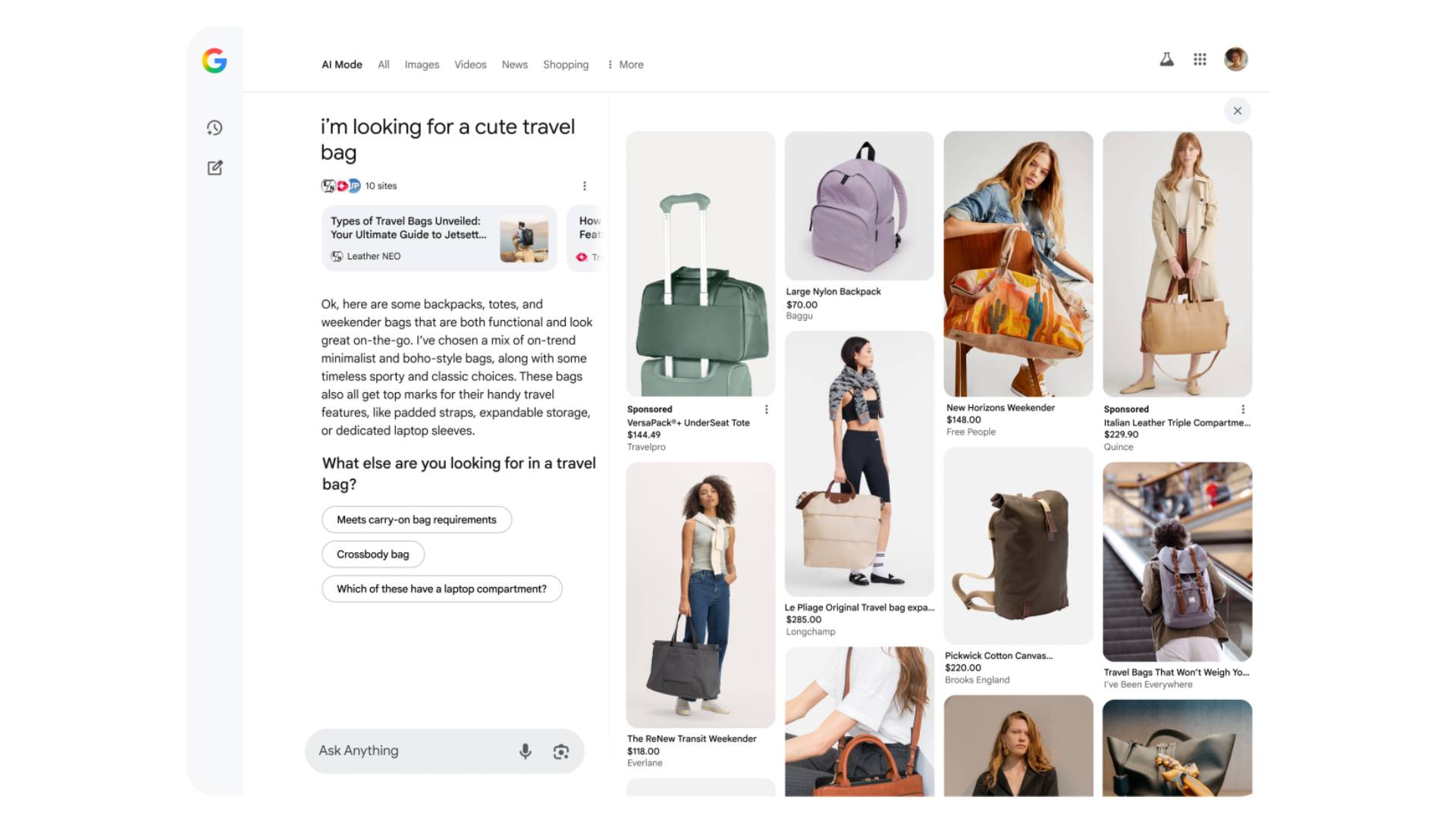Select the 'Crossbody bag' suggestion chip
This screenshot has height=819, width=1456.
[x=372, y=554]
